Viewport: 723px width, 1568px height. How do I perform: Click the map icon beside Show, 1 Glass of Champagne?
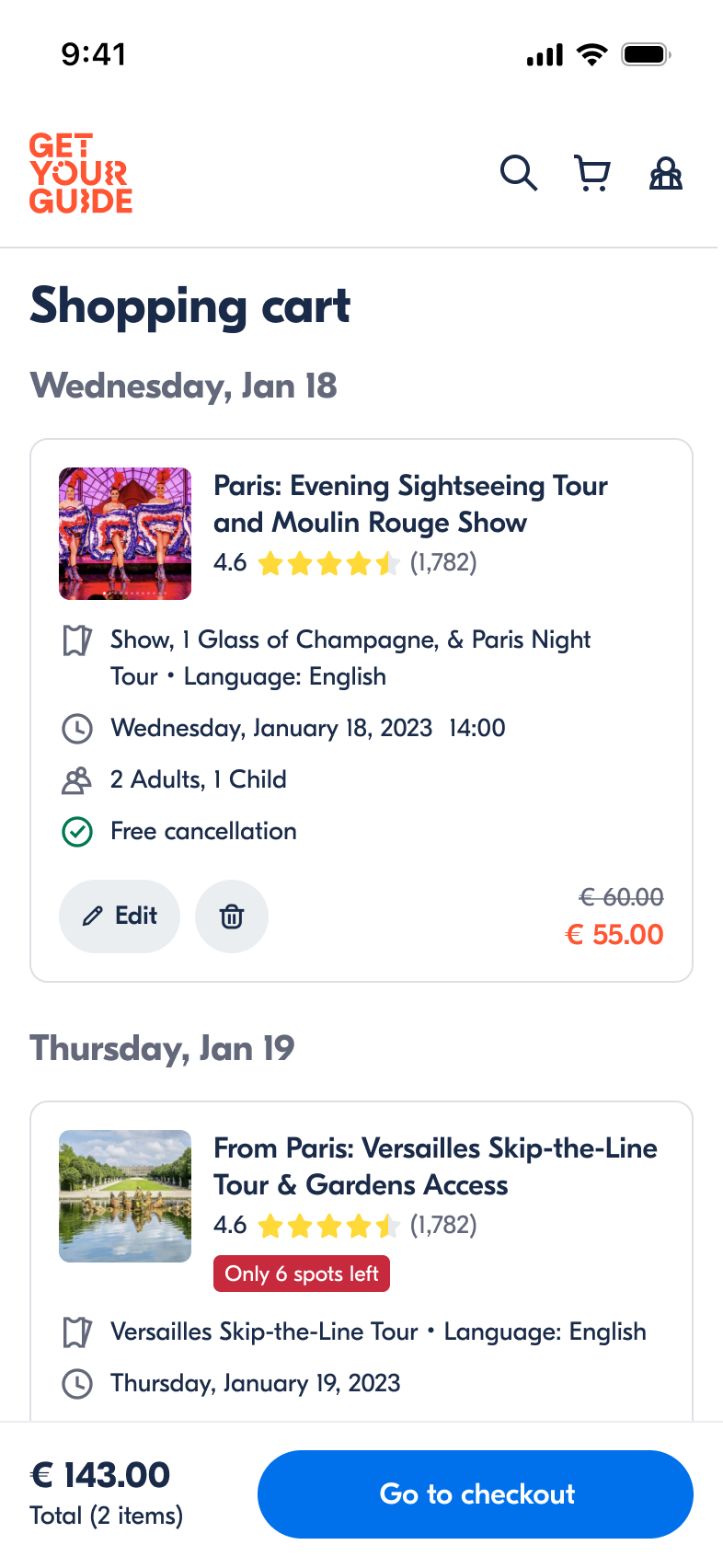(77, 640)
